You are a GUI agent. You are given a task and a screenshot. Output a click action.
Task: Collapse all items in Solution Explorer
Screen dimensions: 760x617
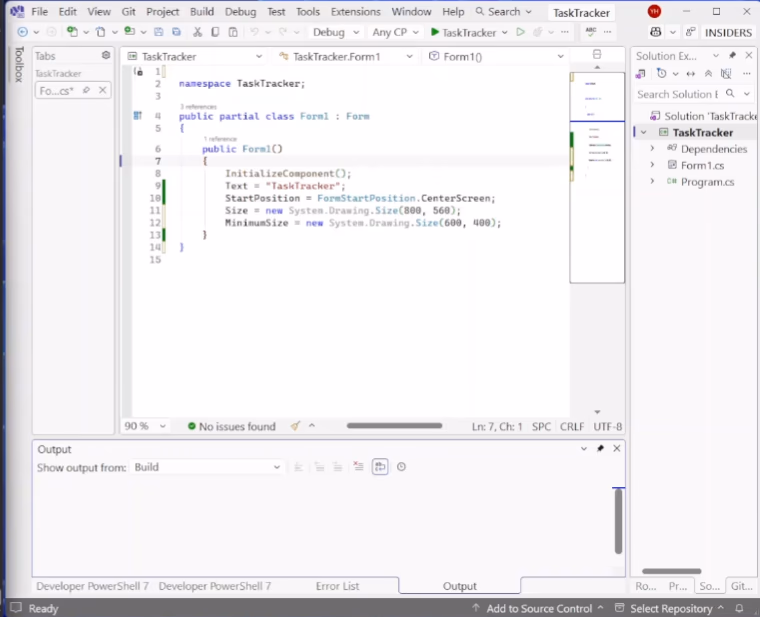pyautogui.click(x=708, y=73)
